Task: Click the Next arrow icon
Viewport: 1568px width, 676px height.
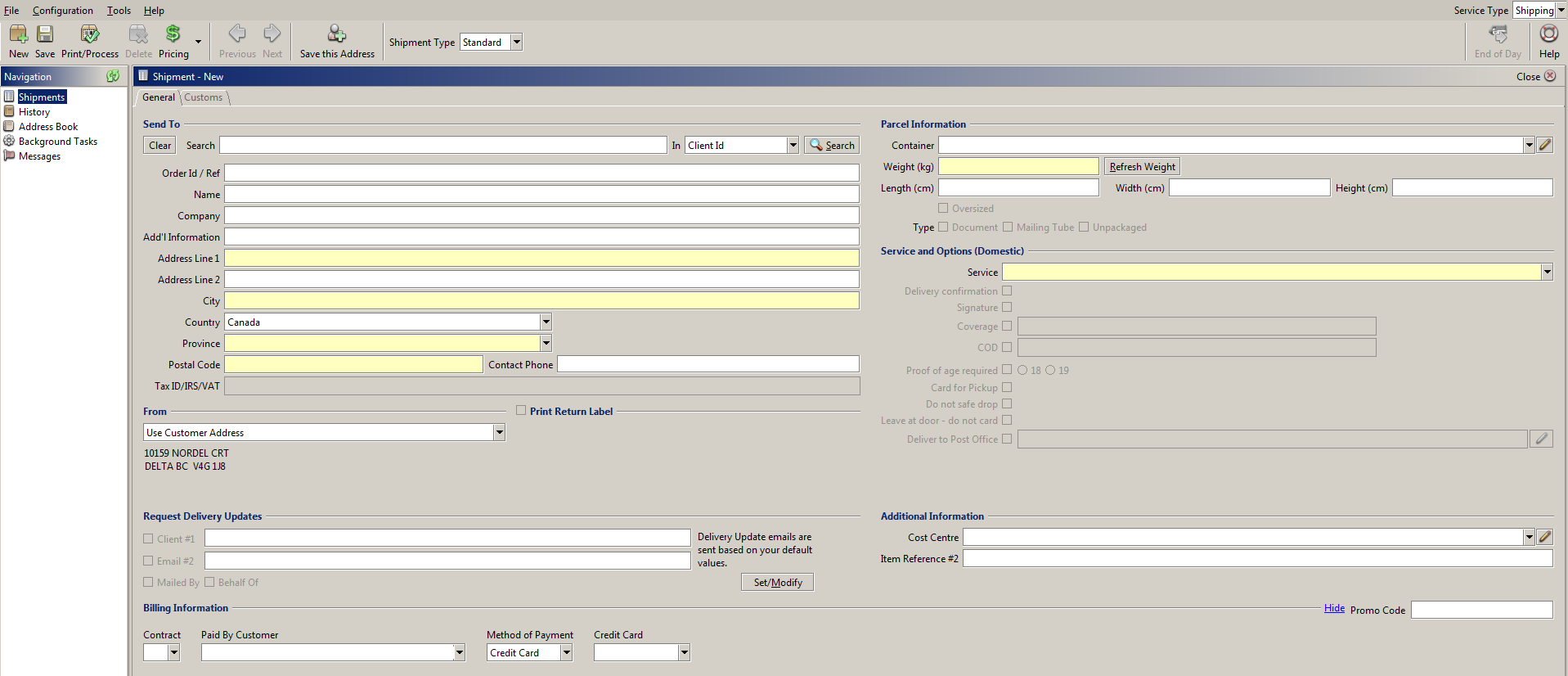Action: [x=272, y=34]
